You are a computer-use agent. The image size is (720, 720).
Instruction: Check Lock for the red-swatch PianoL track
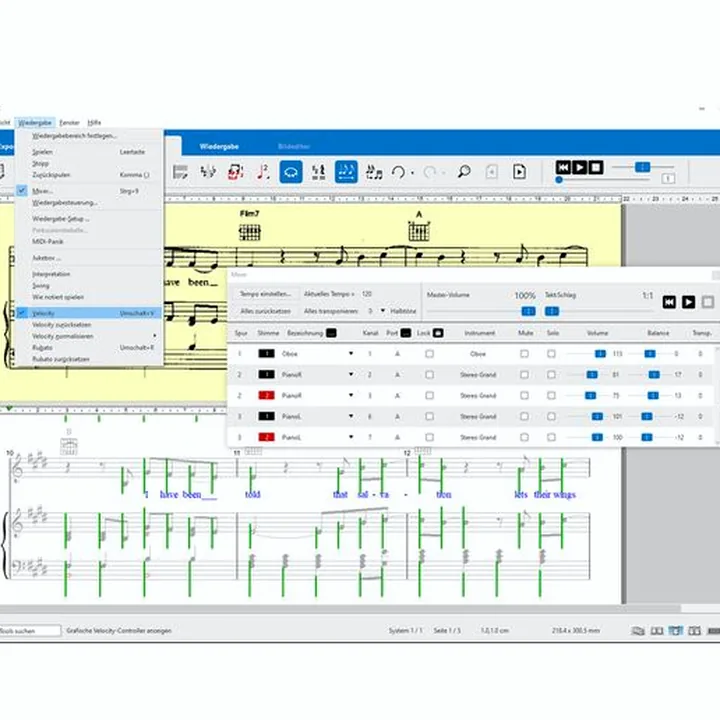pos(429,437)
